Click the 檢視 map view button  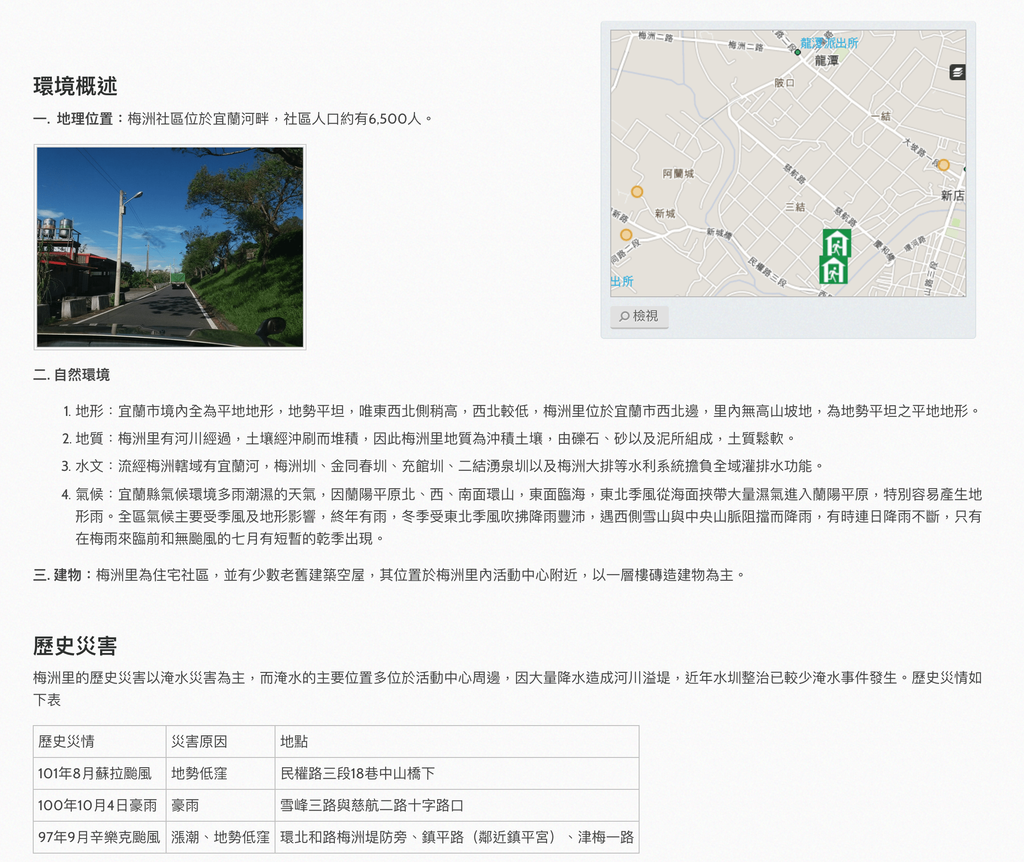point(639,316)
